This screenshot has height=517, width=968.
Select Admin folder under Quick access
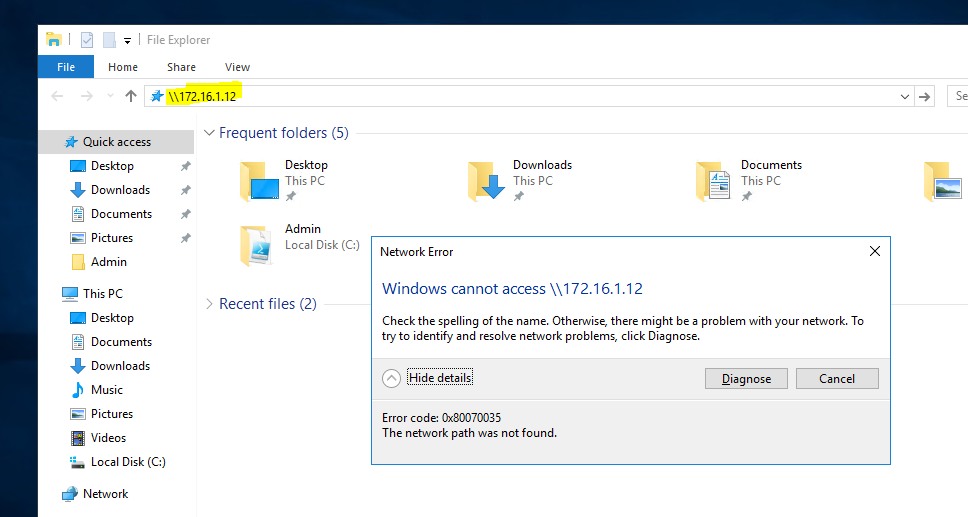tap(108, 262)
